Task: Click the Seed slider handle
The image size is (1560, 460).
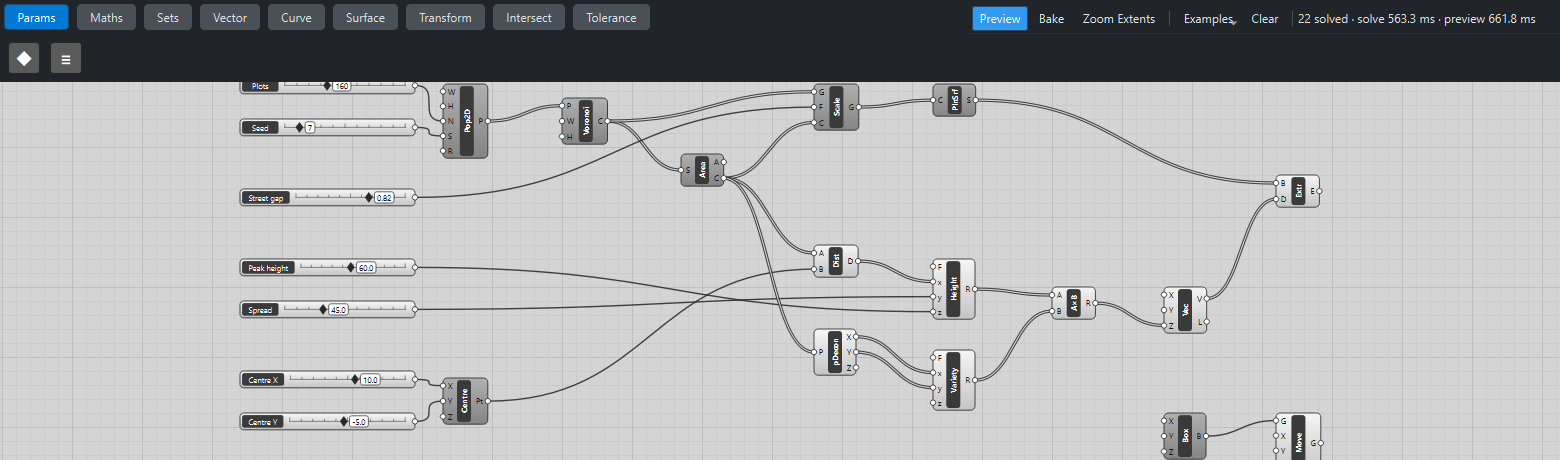Action: 299,128
